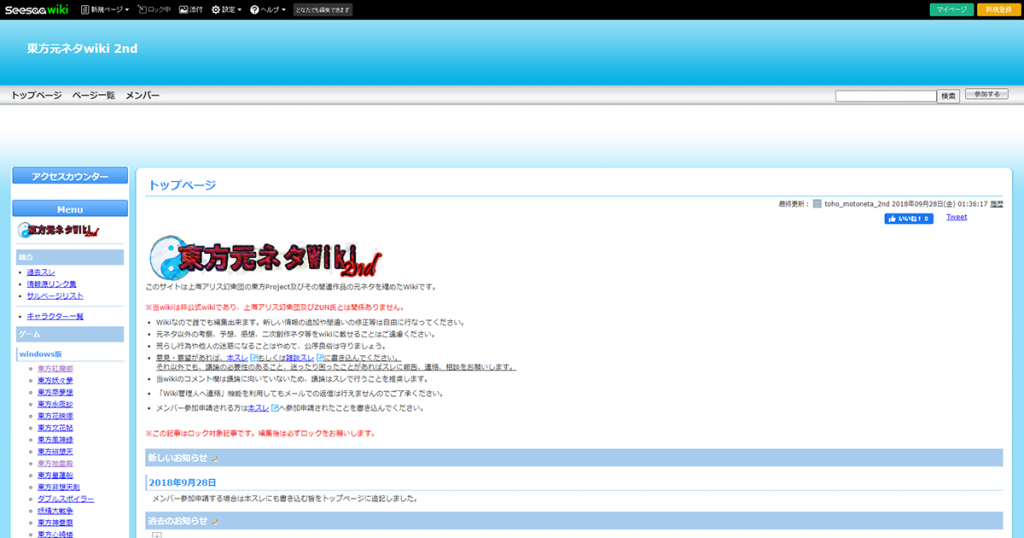Viewport: 1024px width, 538px height.
Task: Open the メンバー navigation tab
Action: coord(142,95)
